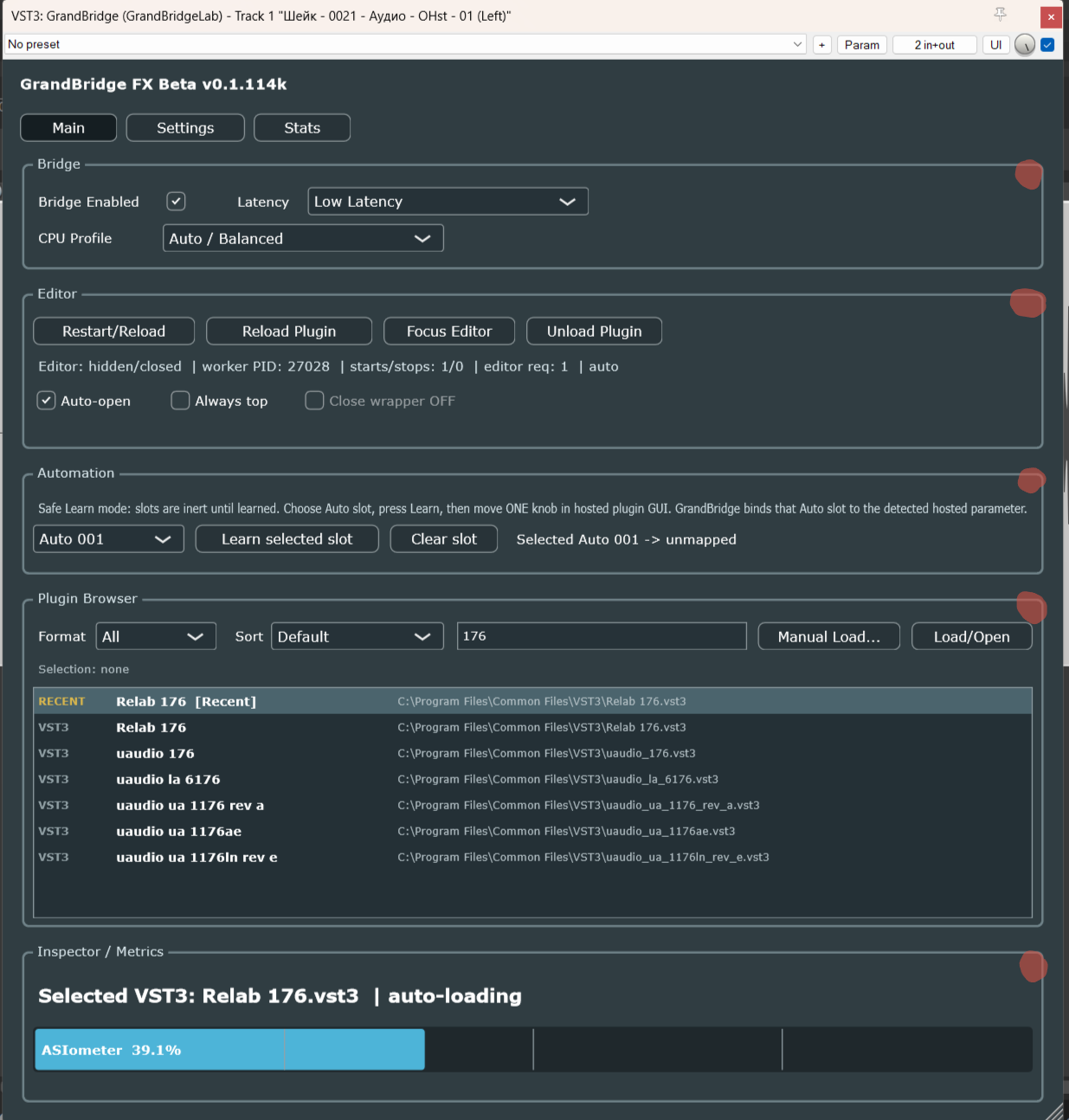Open the Sort Default dropdown
The width and height of the screenshot is (1069, 1120).
click(357, 637)
